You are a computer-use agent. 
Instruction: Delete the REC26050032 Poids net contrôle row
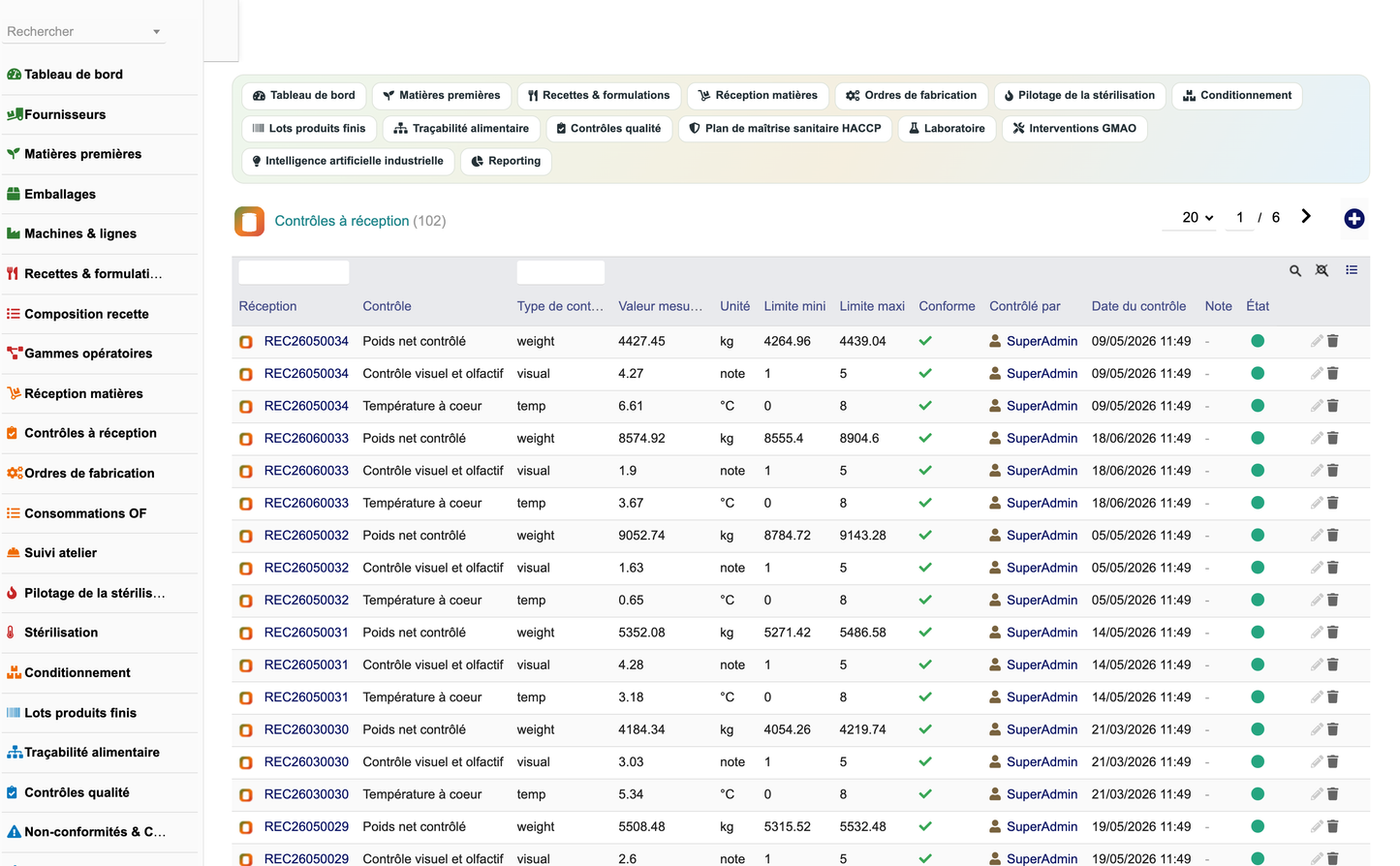(x=1333, y=536)
